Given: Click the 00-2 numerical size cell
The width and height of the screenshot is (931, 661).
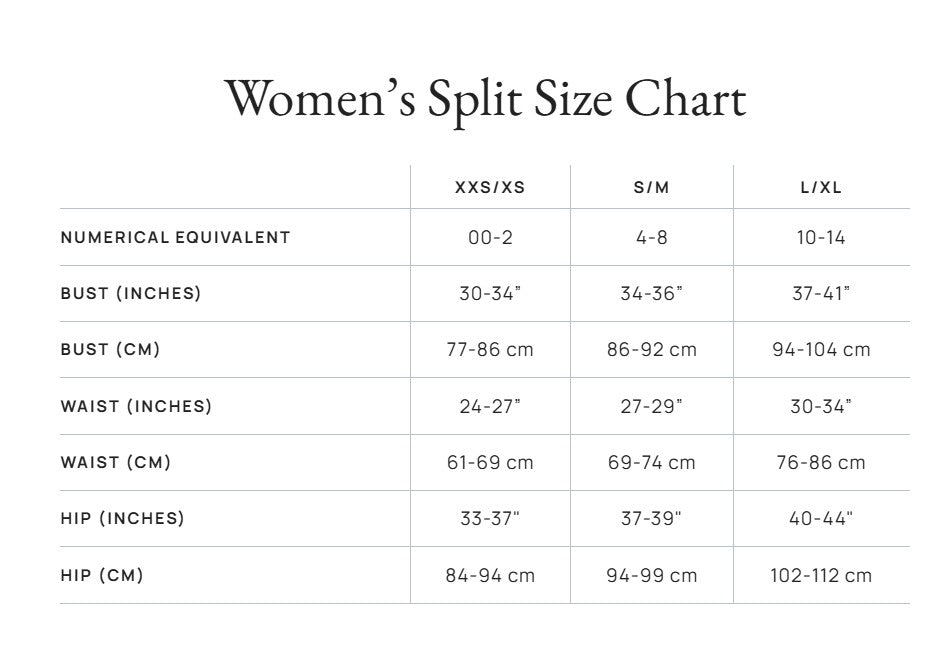Looking at the screenshot, I should [490, 238].
